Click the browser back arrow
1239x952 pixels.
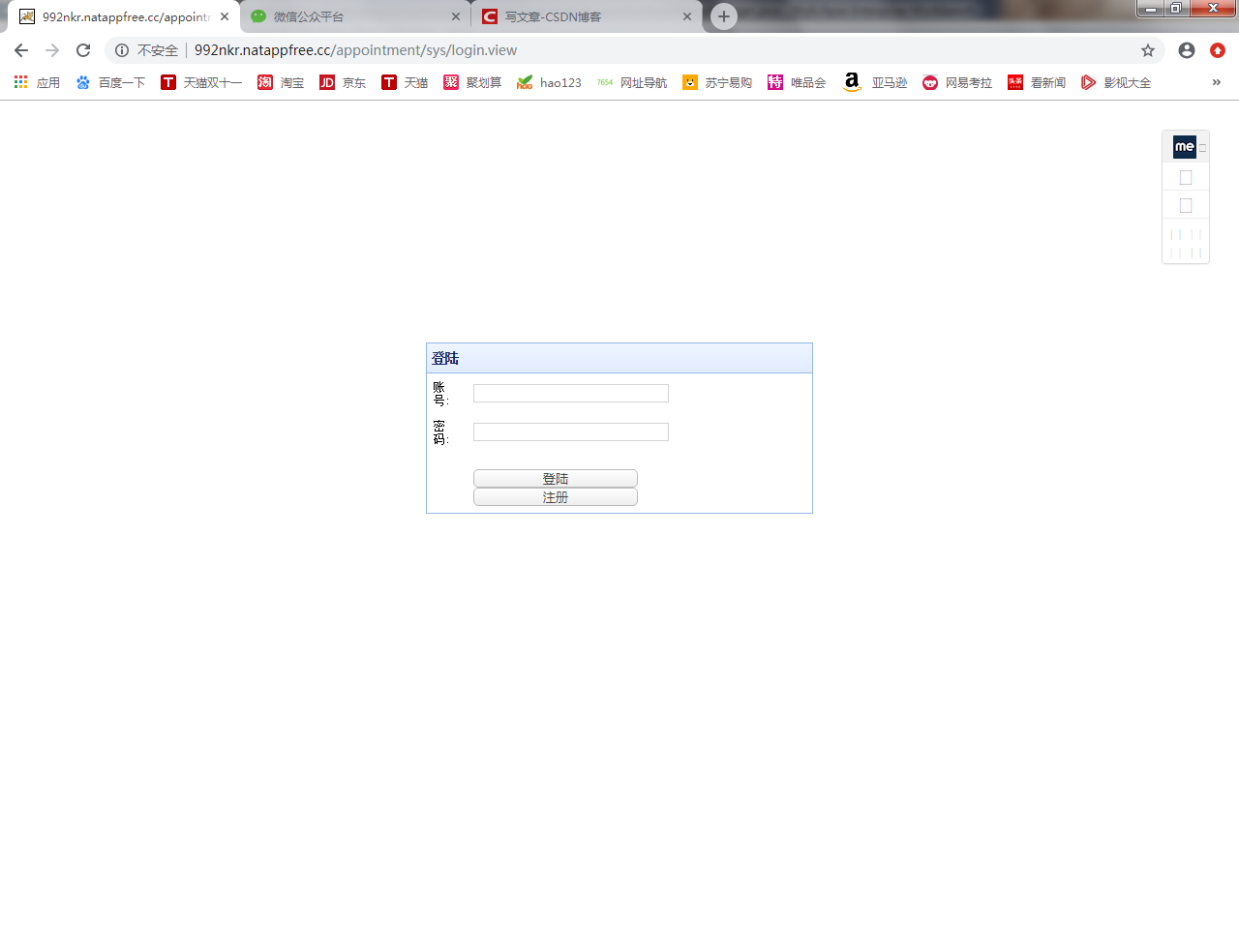(x=21, y=50)
